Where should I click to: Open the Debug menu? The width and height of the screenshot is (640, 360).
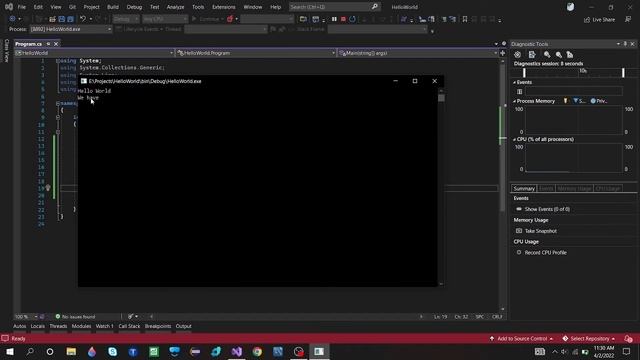[134, 7]
